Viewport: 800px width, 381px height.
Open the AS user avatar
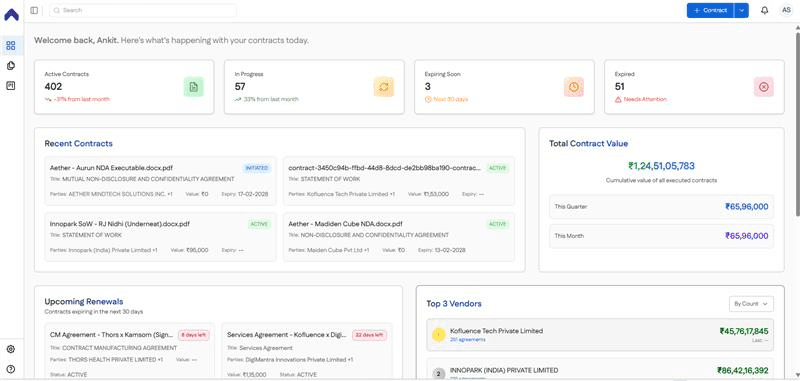click(x=786, y=10)
